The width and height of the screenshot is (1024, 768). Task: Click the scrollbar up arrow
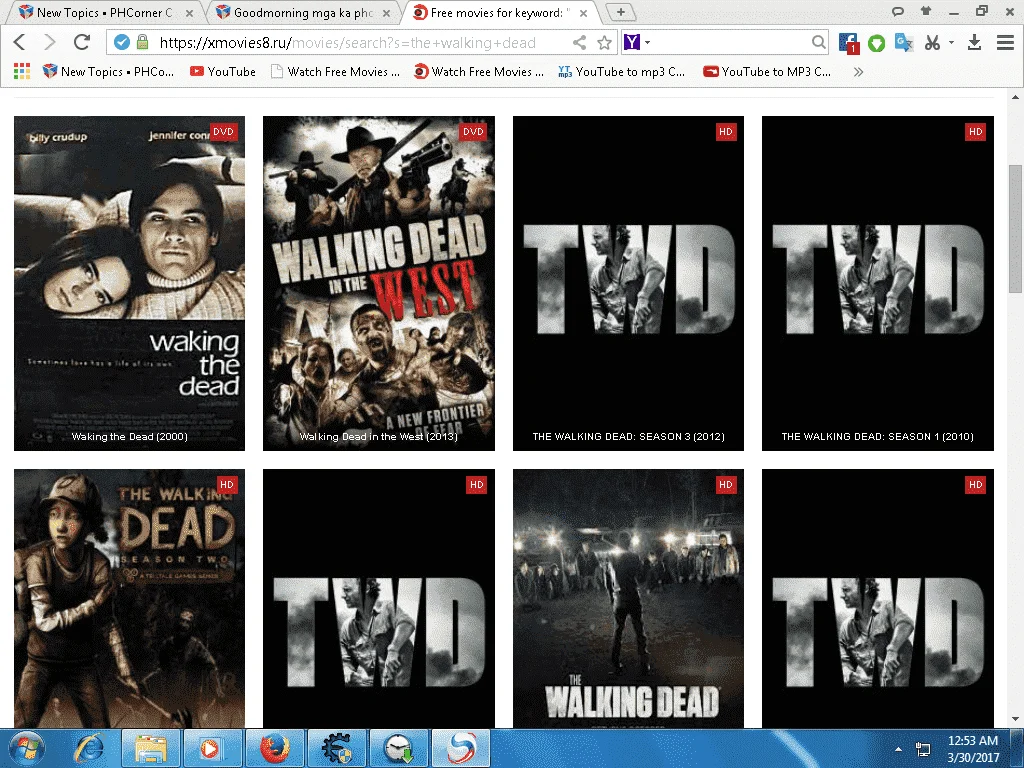tap(1015, 97)
